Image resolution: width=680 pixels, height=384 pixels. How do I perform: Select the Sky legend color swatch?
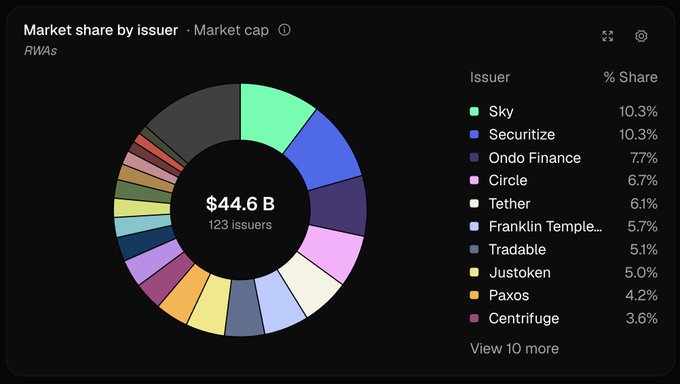tap(474, 112)
